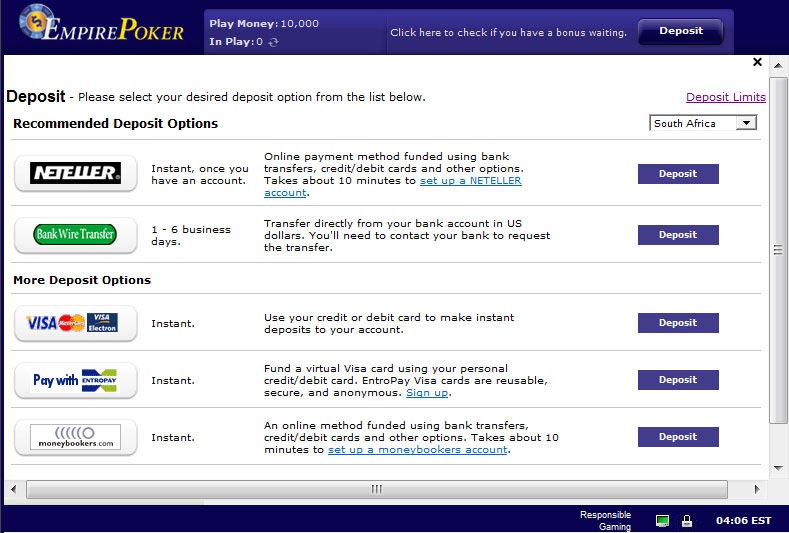789x533 pixels.
Task: Click the vertical scrollbar up arrow
Action: pos(778,65)
